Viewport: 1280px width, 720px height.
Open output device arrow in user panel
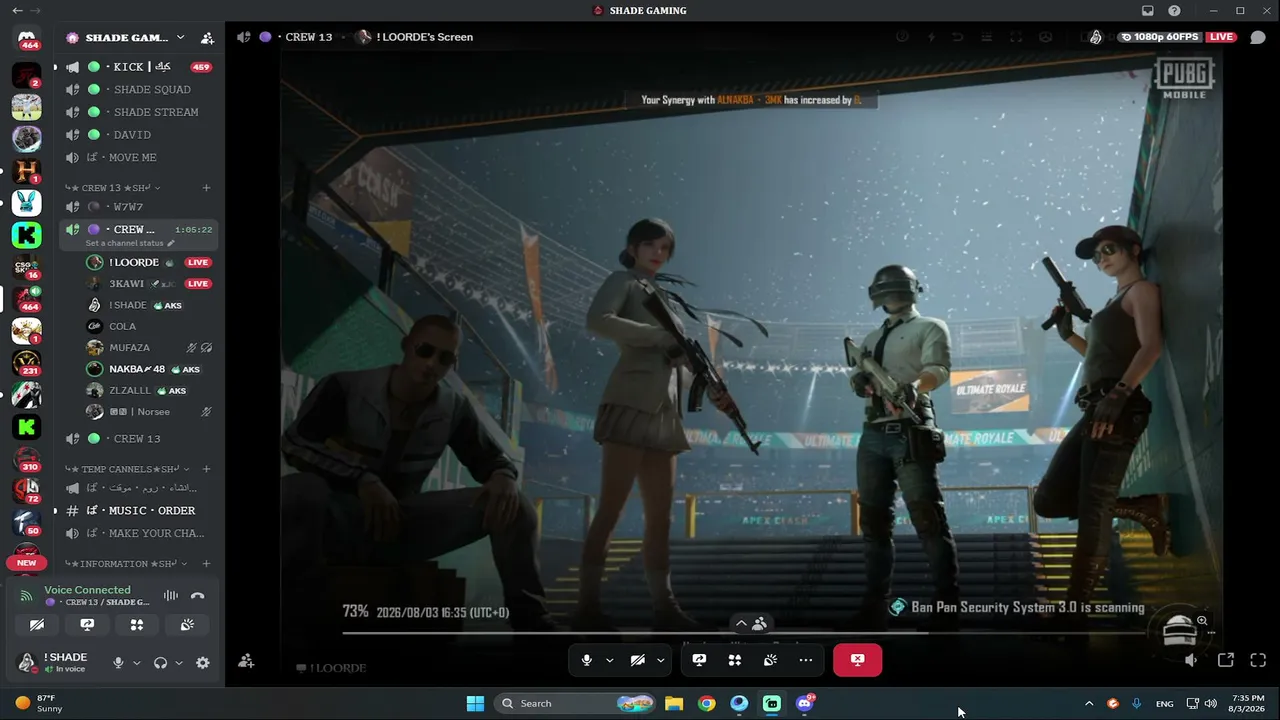pos(179,663)
